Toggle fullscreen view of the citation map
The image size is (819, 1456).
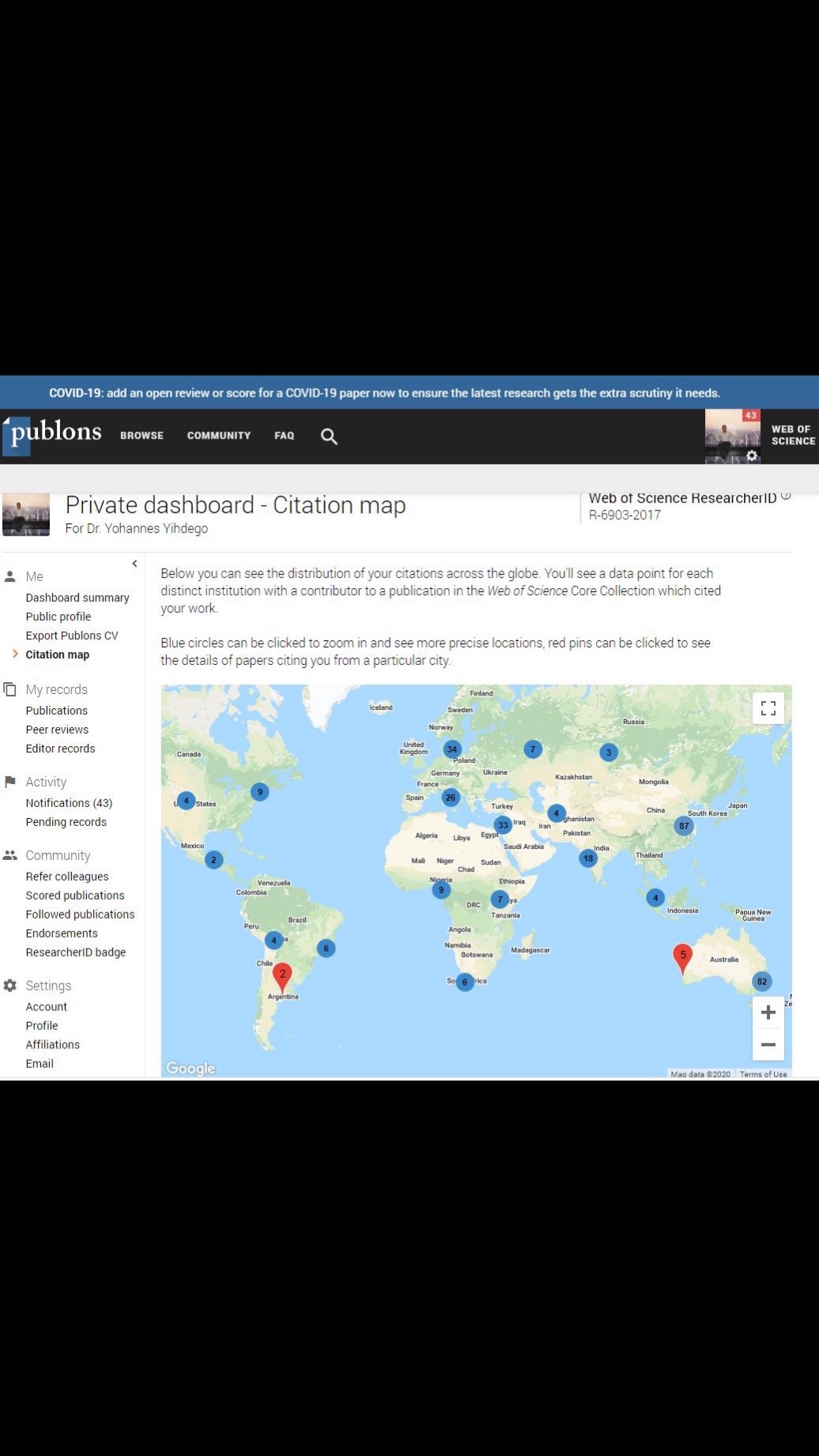768,708
